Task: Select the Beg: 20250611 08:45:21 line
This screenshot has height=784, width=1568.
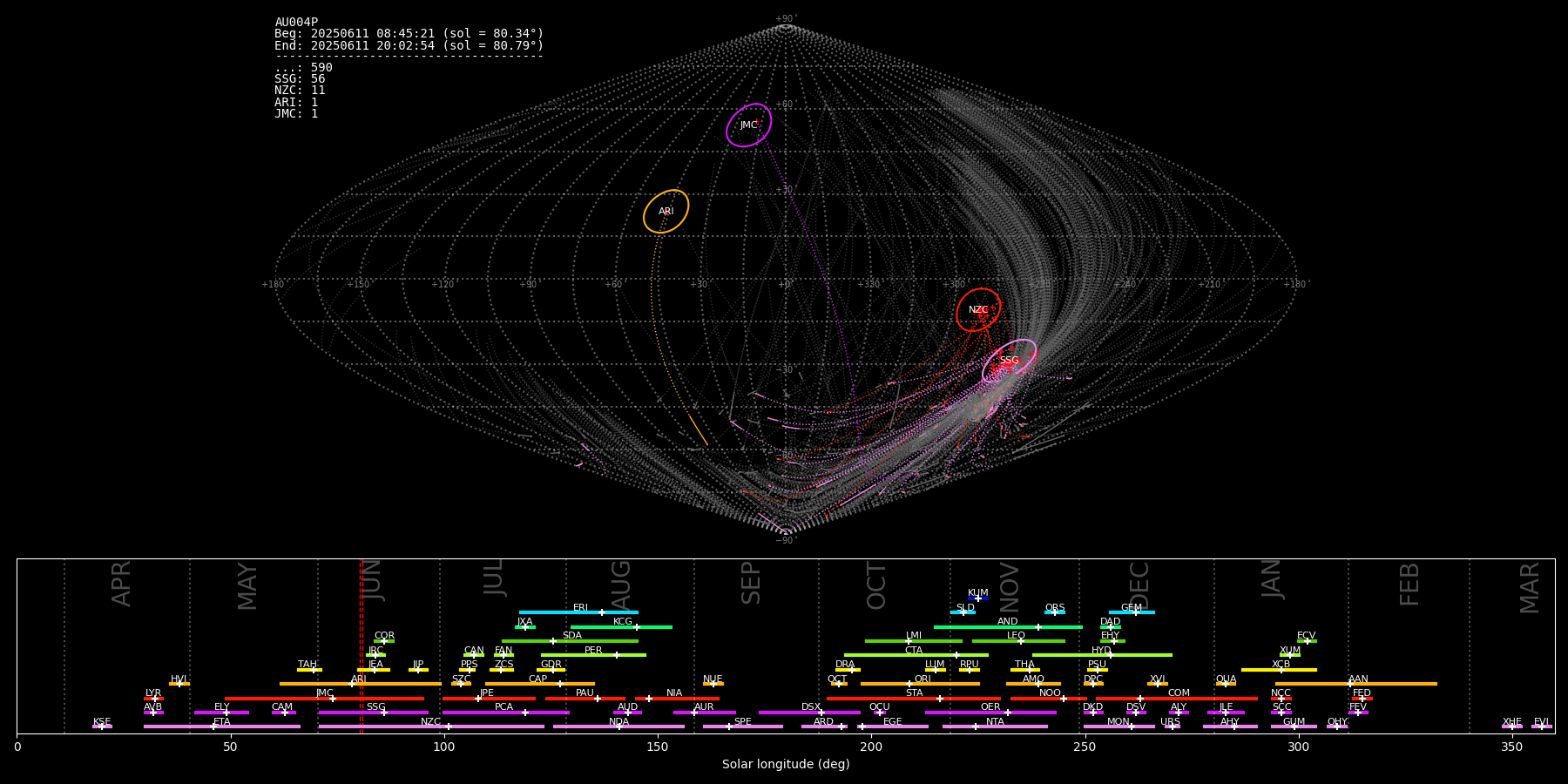Action: 409,34
